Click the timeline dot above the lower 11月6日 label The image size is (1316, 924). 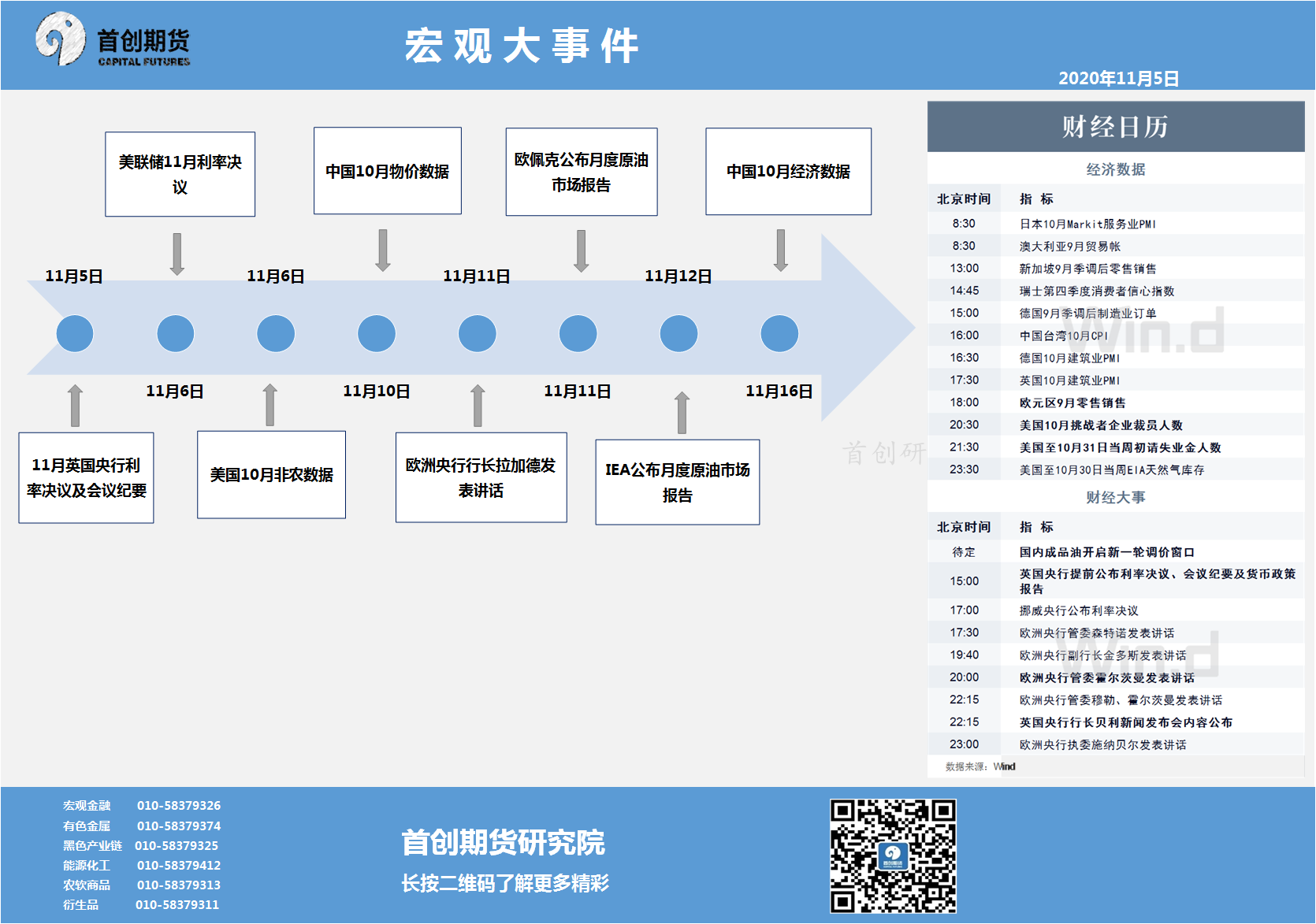pyautogui.click(x=176, y=333)
